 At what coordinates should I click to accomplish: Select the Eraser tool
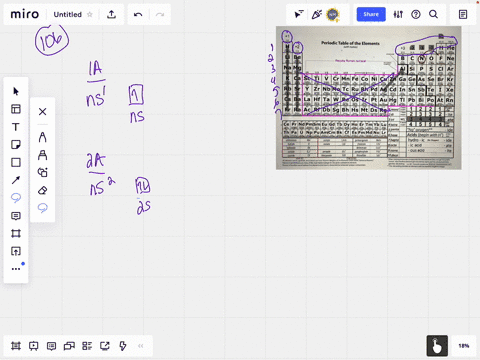(x=42, y=190)
